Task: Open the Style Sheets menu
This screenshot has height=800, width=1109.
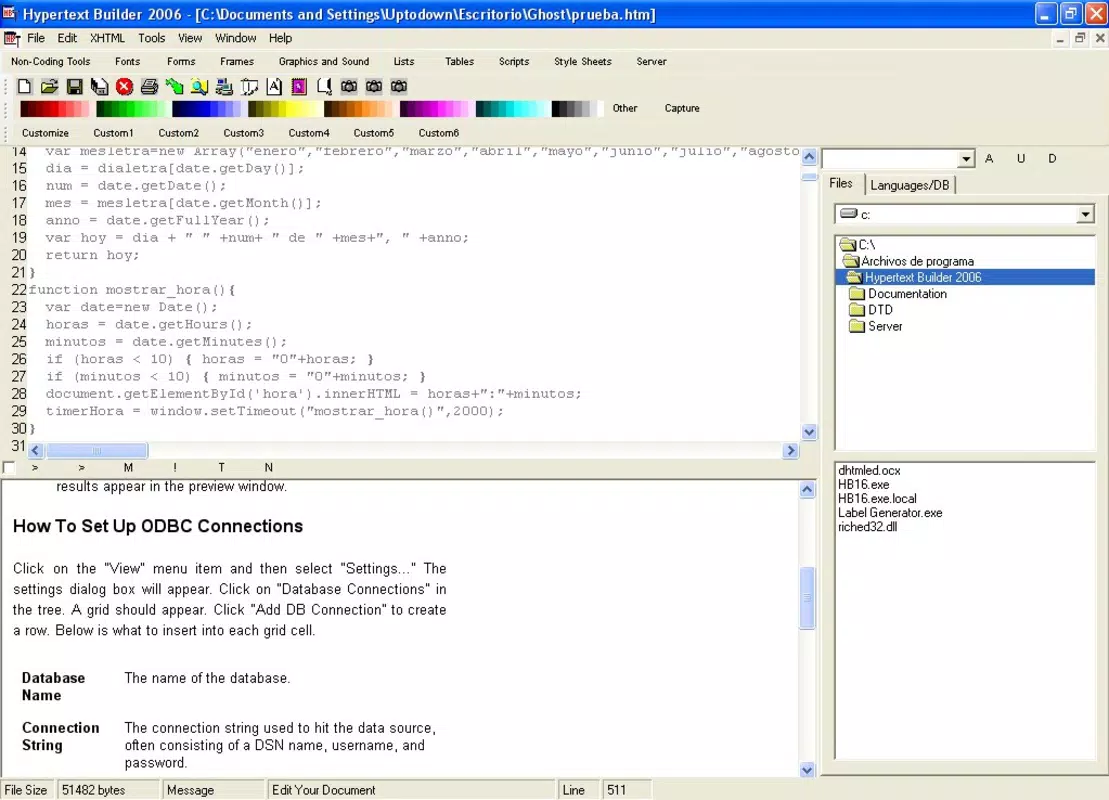Action: [x=583, y=62]
